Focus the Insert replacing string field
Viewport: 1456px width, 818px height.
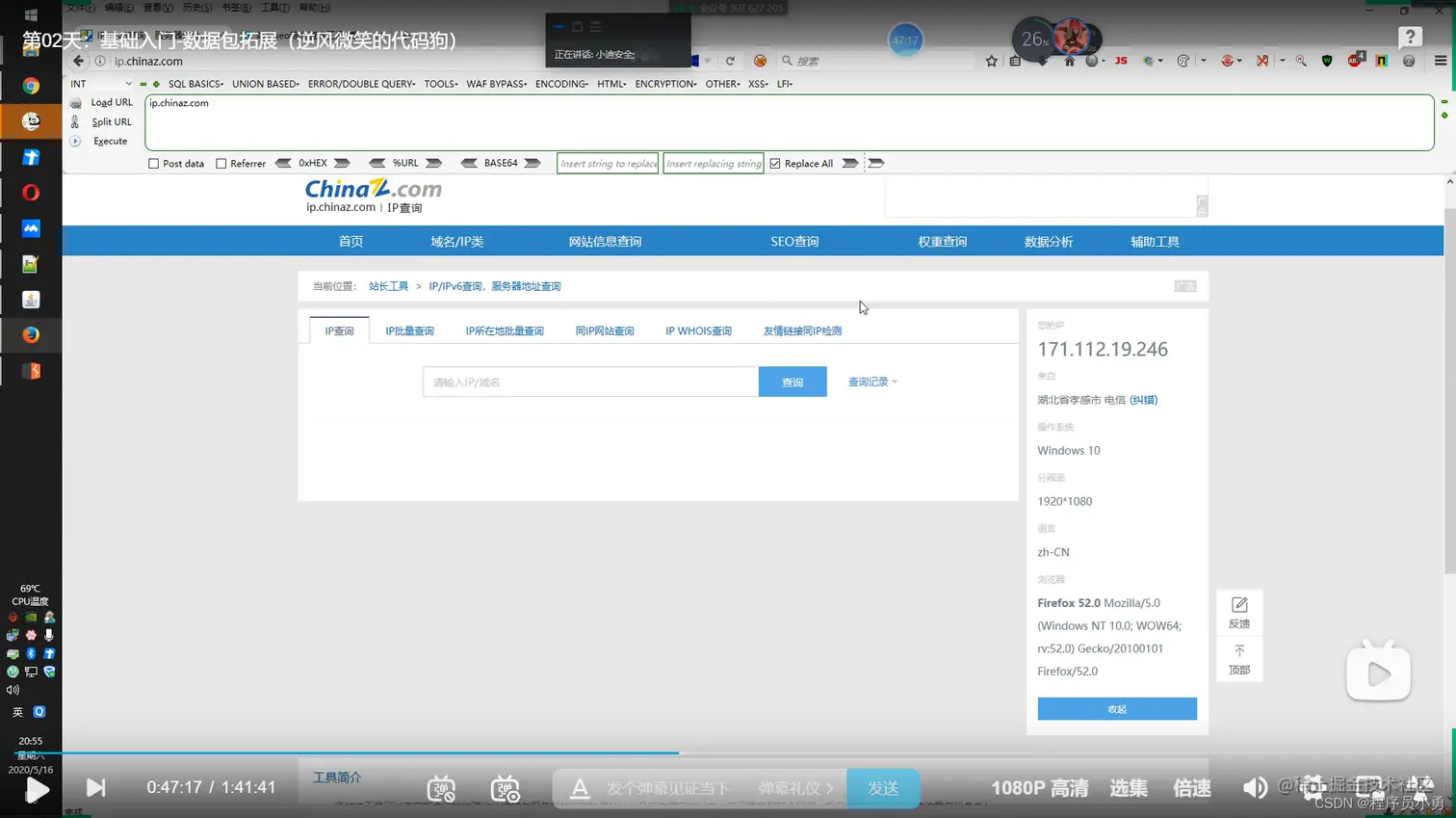(x=714, y=164)
